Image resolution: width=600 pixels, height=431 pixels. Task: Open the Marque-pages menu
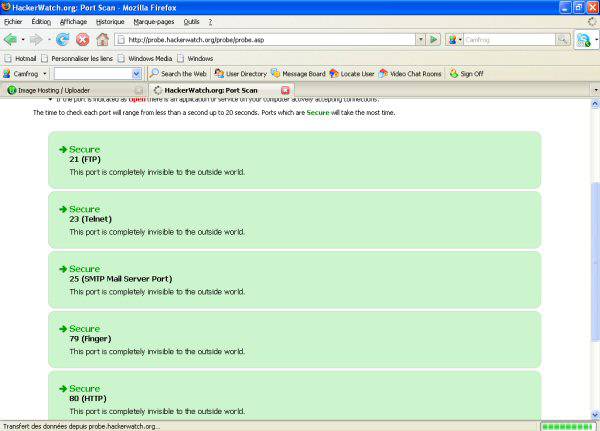point(154,22)
